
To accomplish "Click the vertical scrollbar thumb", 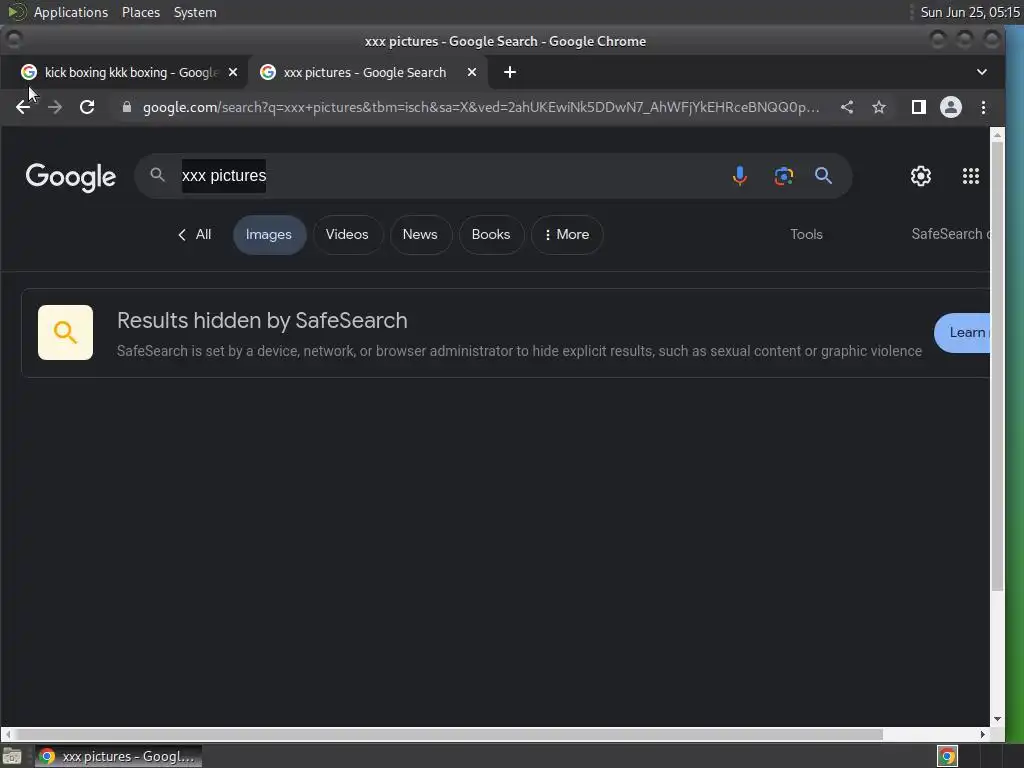I will [x=997, y=366].
